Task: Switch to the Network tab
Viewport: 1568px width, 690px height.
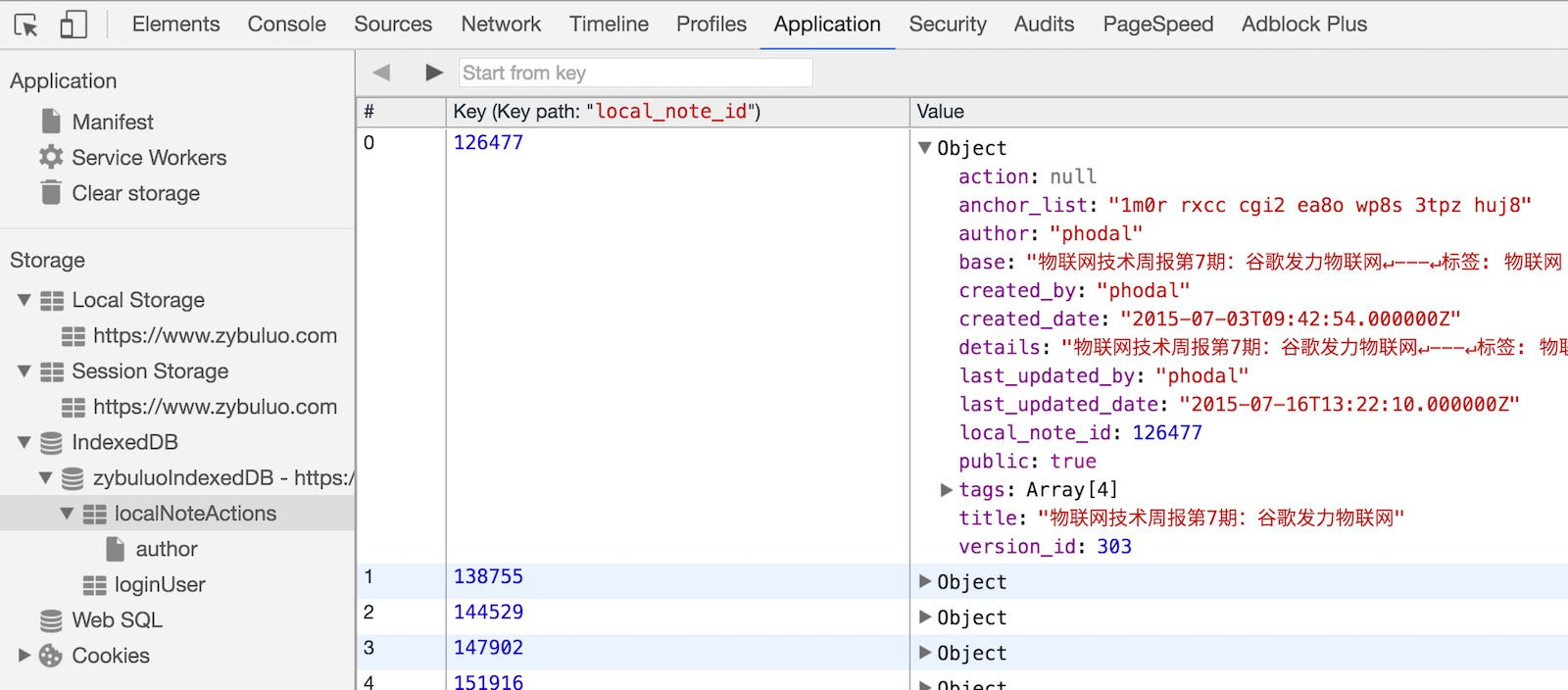Action: pos(501,25)
